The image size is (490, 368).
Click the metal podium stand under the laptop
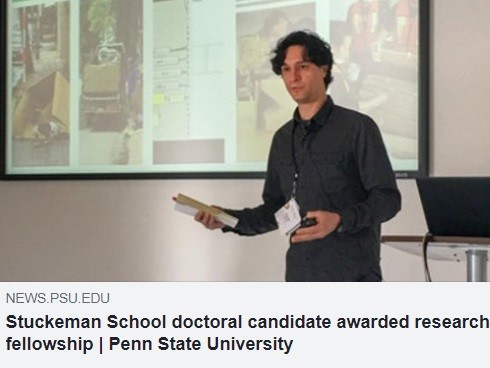click(x=477, y=265)
